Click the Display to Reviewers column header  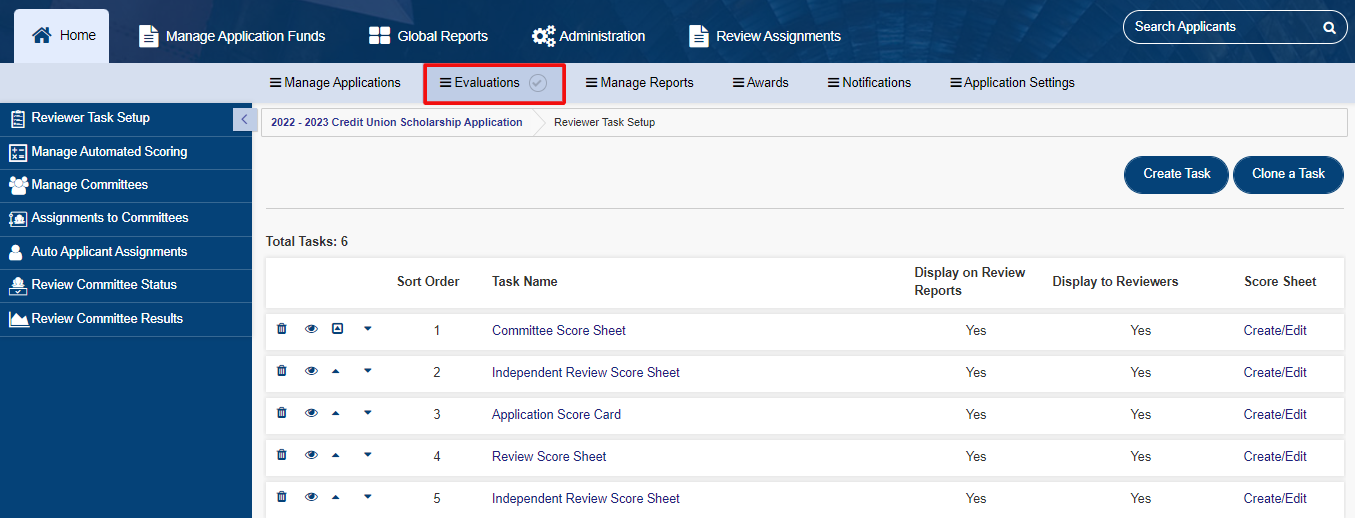click(1115, 281)
